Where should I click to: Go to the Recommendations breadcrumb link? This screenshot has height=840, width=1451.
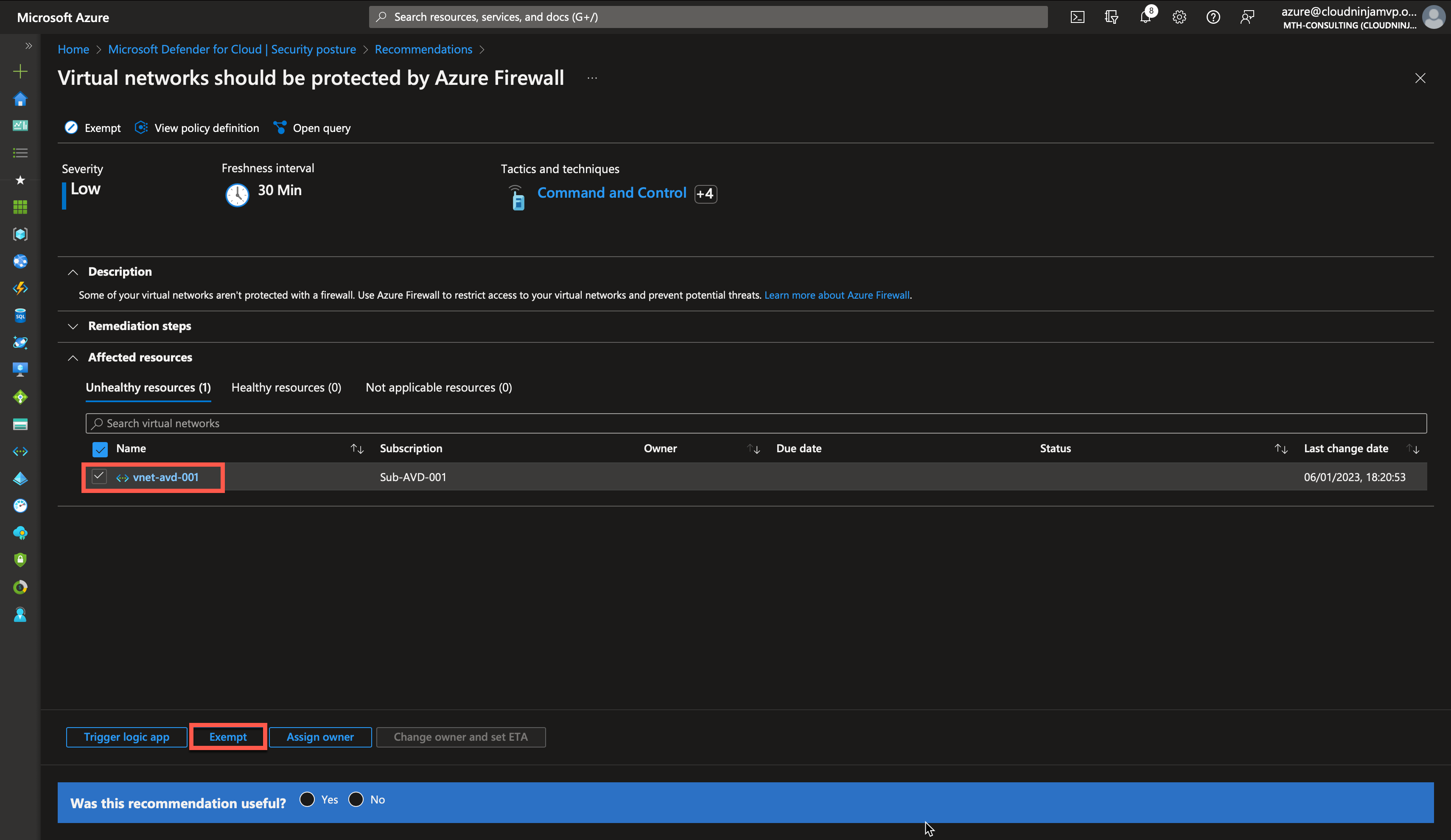click(423, 50)
